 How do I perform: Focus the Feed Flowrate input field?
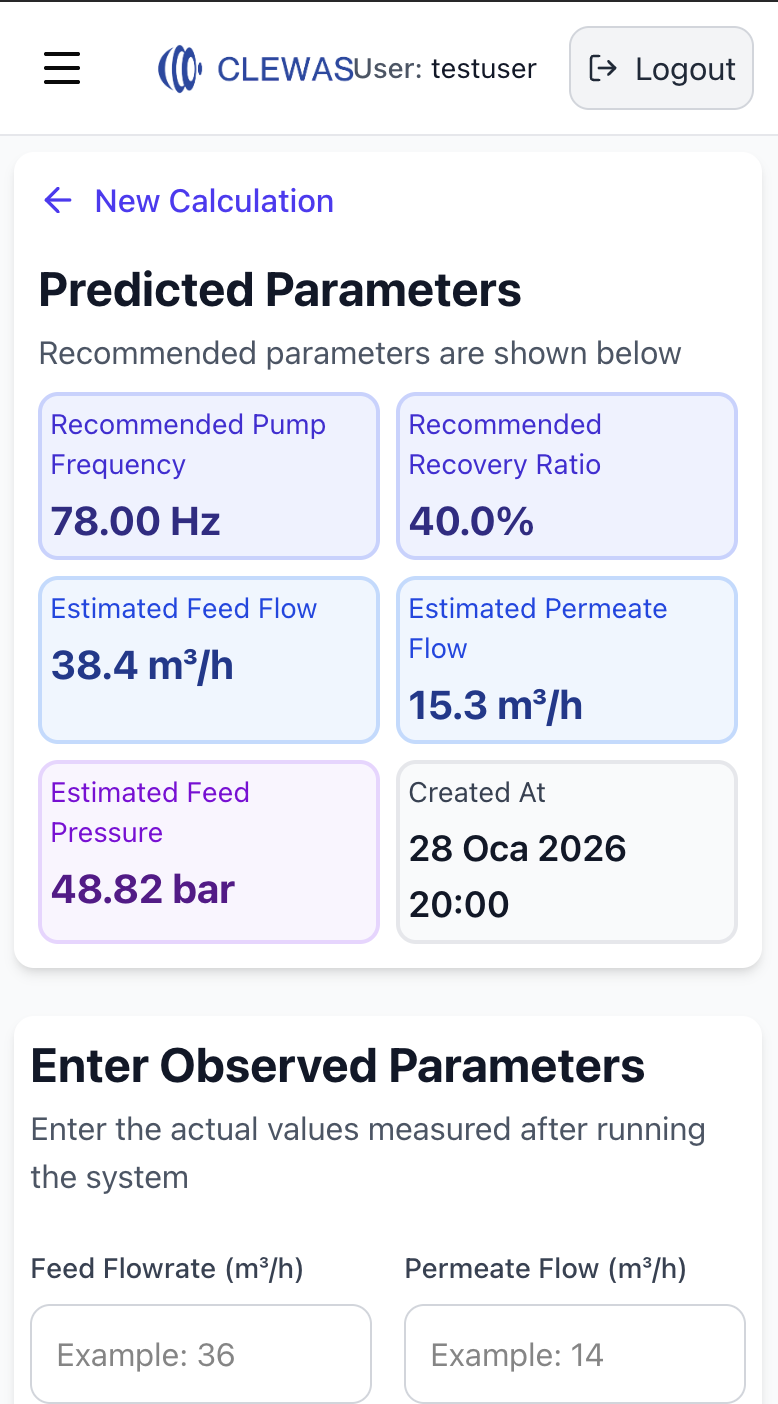coord(201,1354)
